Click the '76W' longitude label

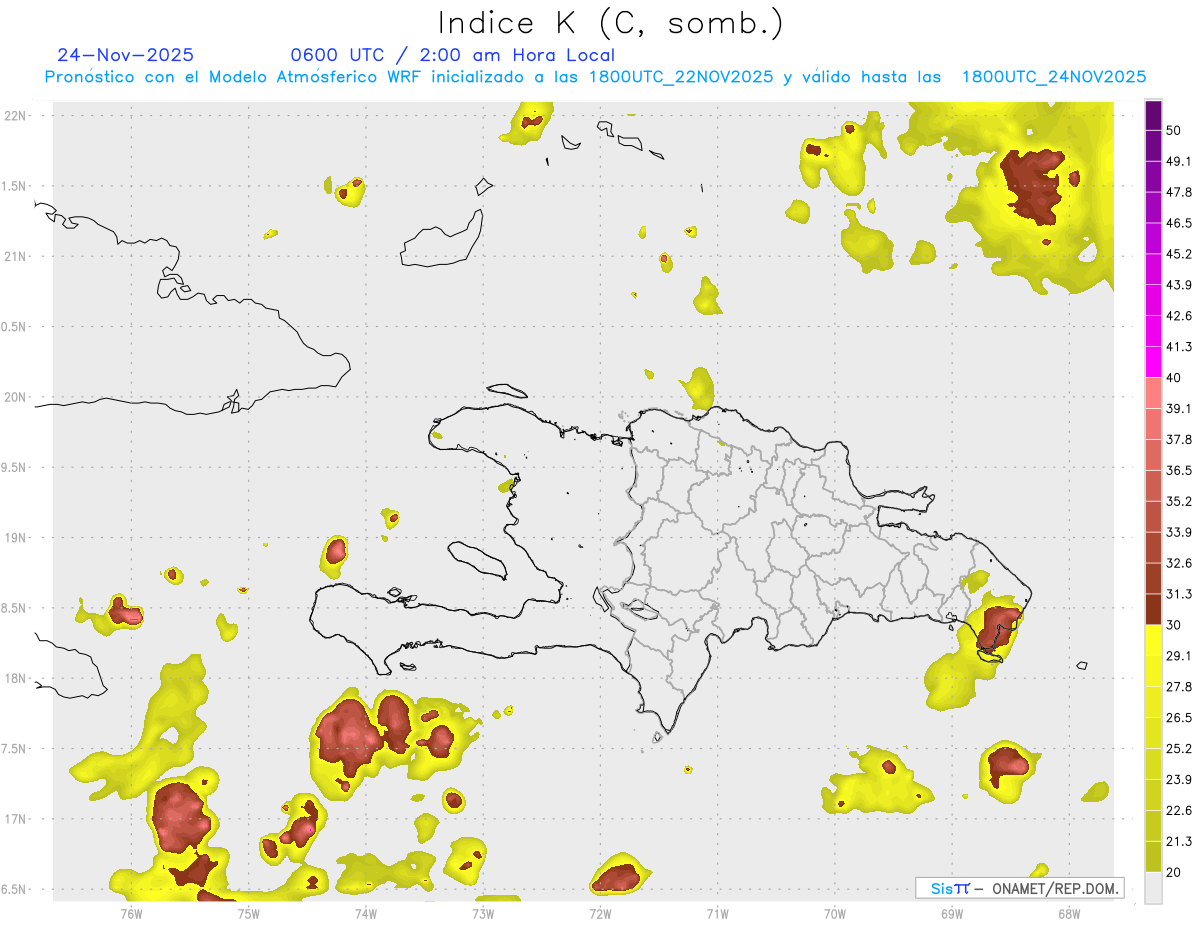pyautogui.click(x=131, y=913)
